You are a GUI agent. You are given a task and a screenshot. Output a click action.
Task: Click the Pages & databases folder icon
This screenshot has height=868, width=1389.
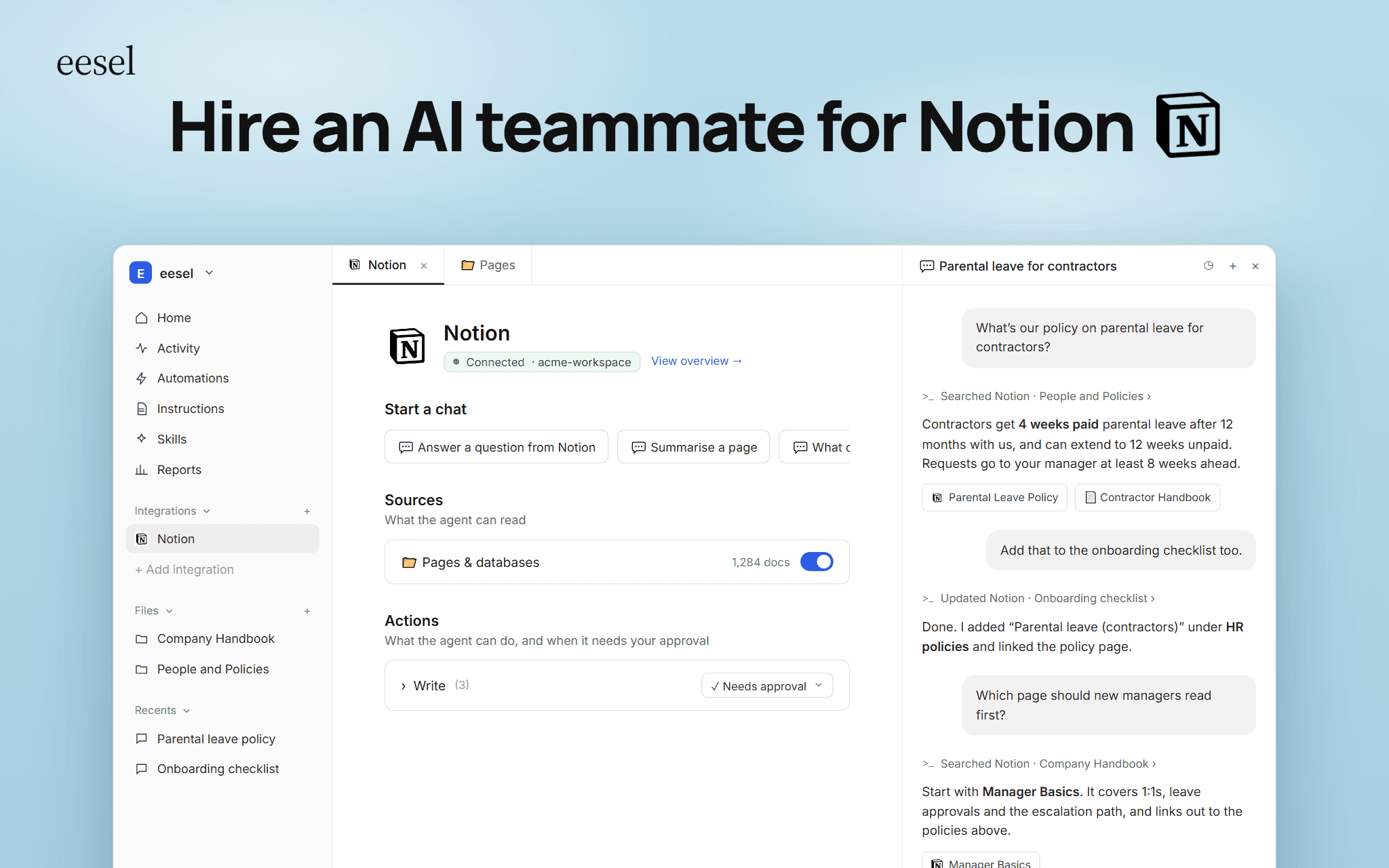click(x=409, y=562)
